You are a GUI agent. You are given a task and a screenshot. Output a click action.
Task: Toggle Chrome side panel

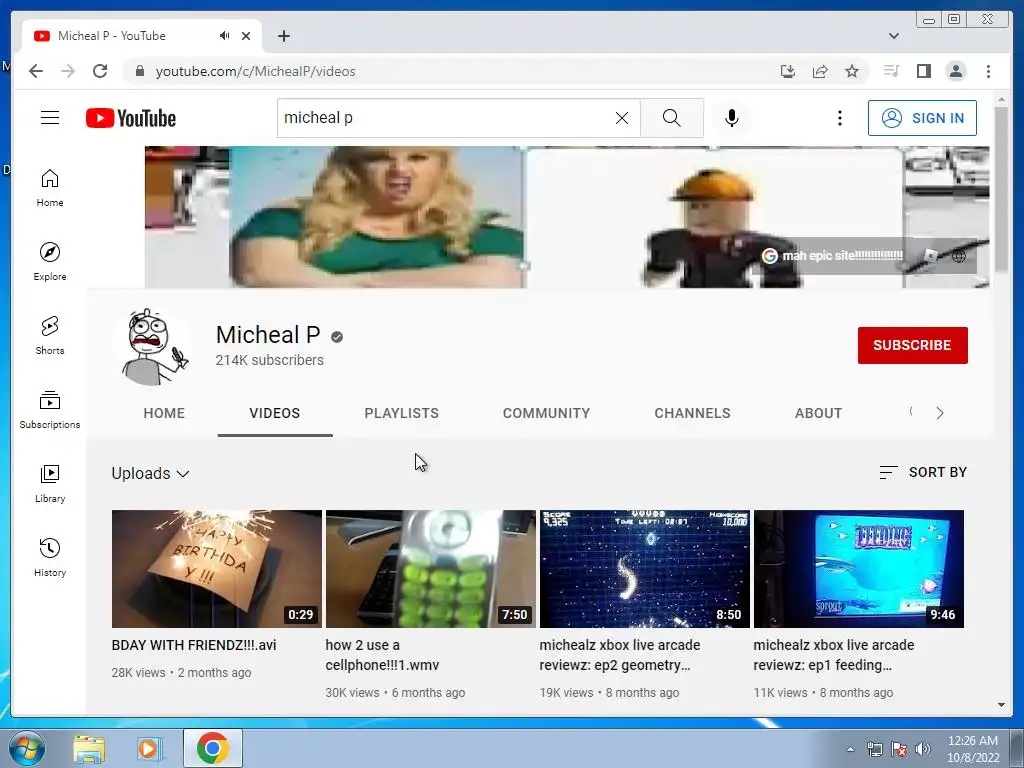pos(923,71)
